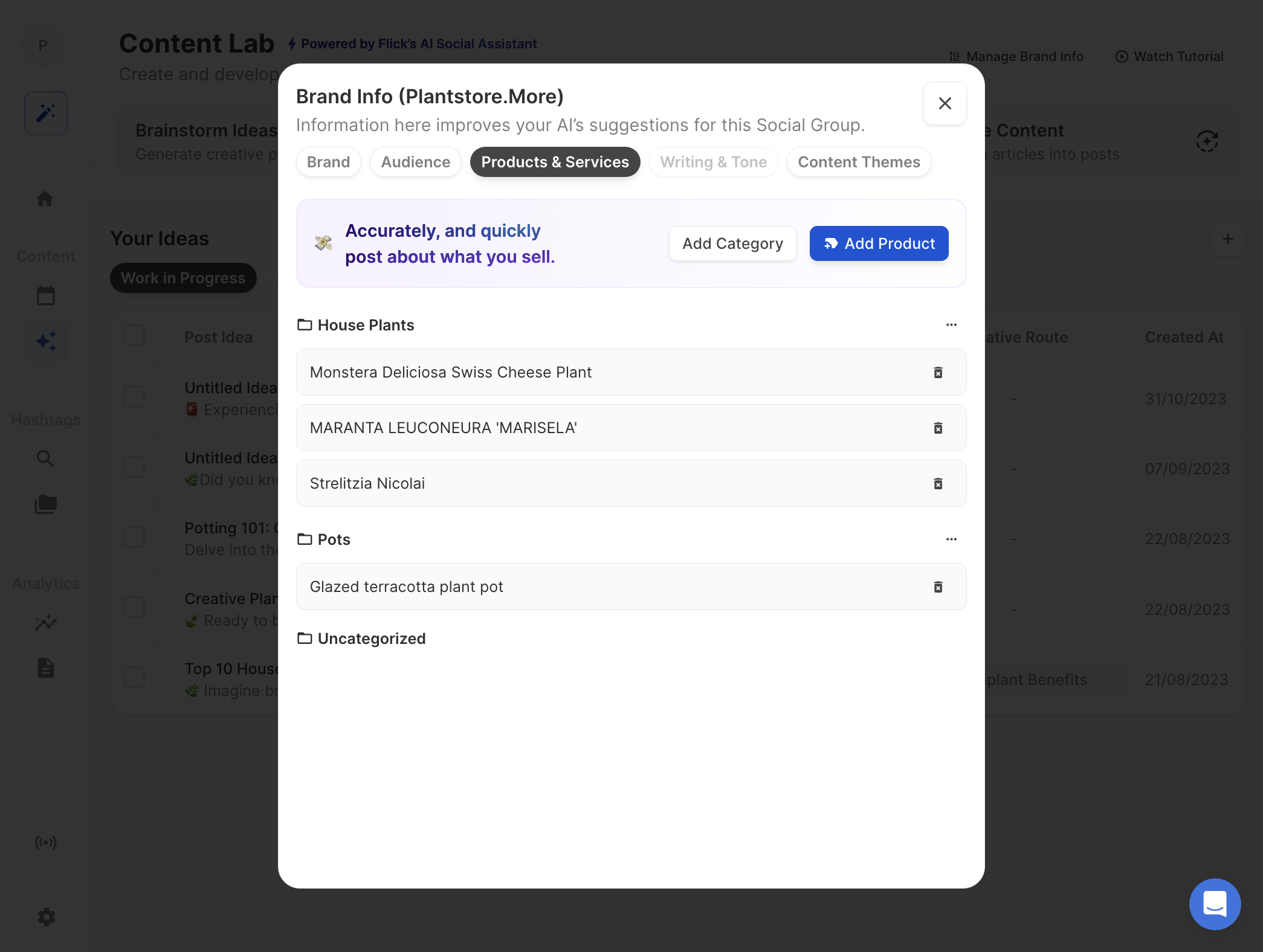Check the box for Top 10 House idea row

tap(134, 677)
